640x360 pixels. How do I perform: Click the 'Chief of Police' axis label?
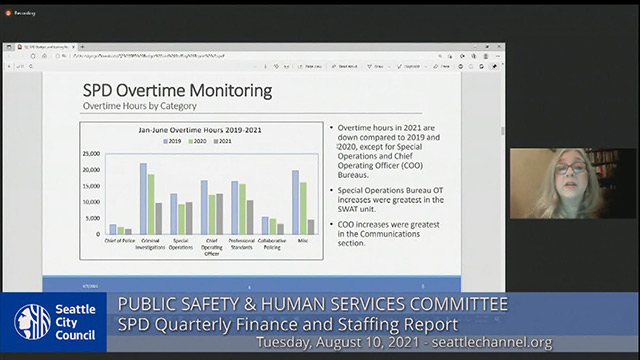click(120, 241)
